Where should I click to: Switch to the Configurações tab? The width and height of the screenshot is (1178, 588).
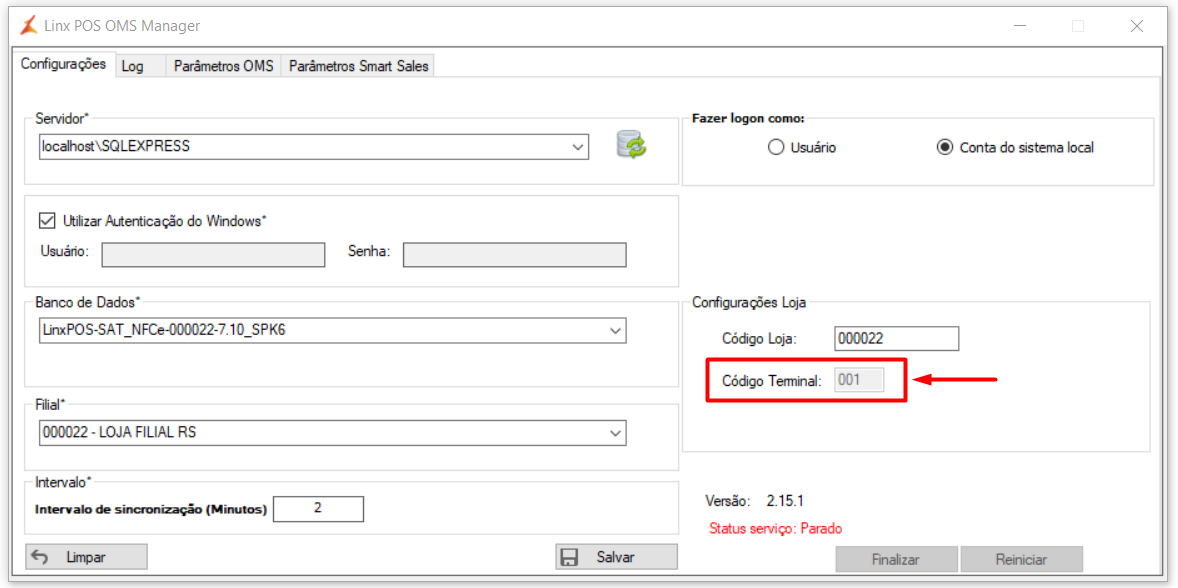64,64
